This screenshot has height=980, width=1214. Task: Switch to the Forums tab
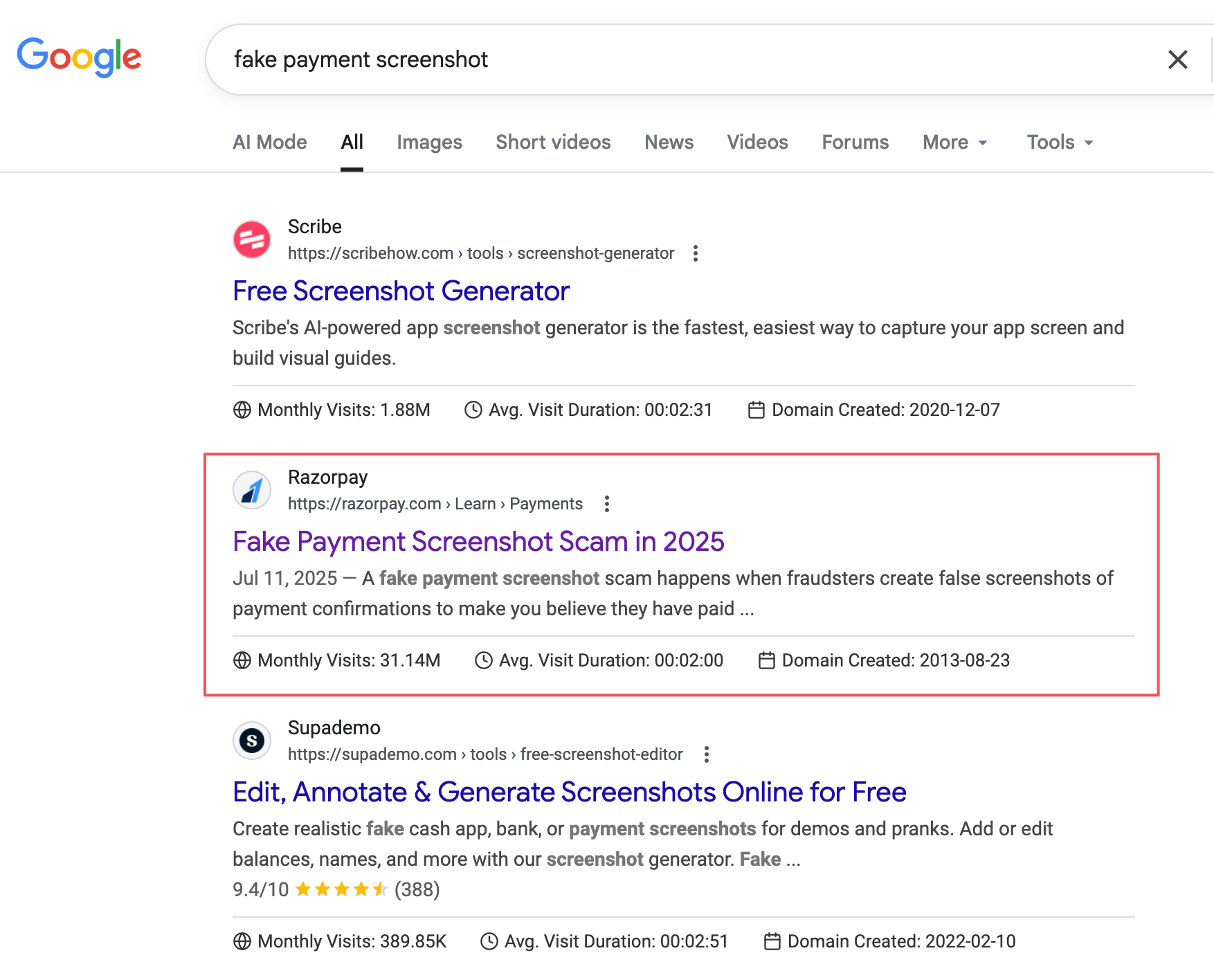855,142
